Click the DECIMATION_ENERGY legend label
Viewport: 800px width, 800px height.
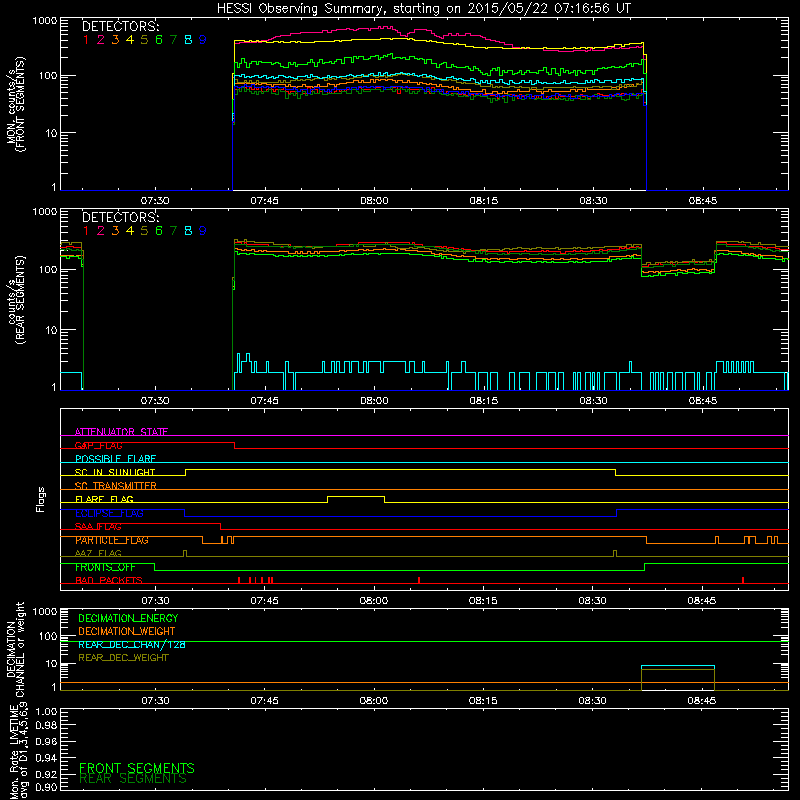pos(128,618)
